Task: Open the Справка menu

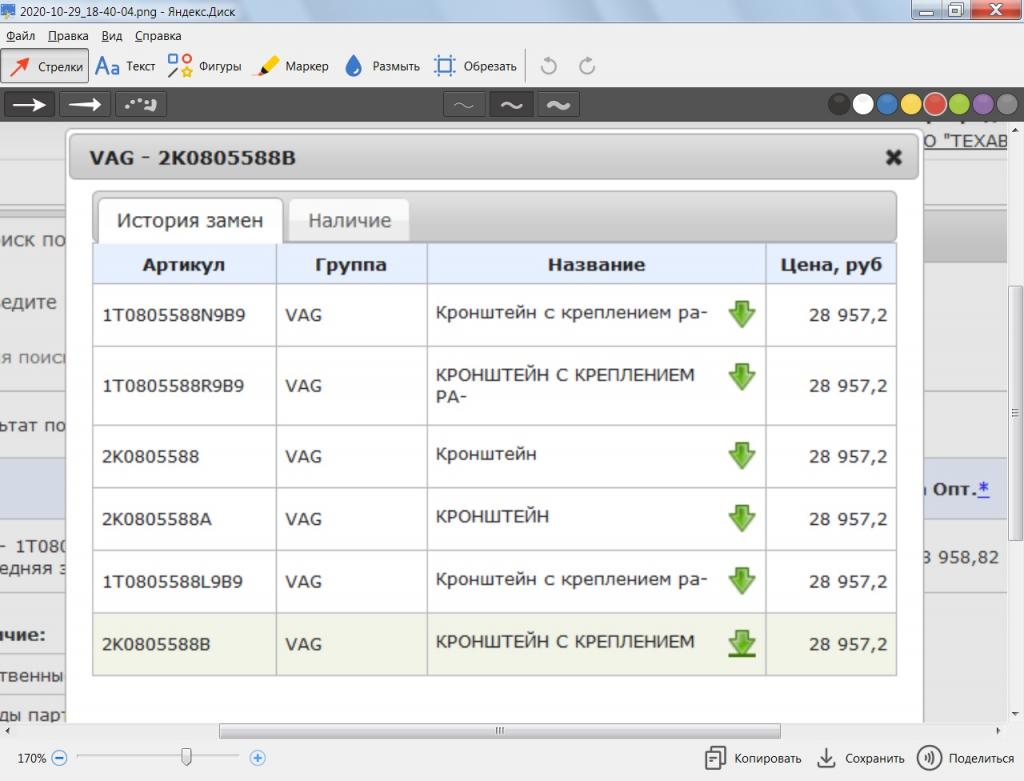Action: click(x=158, y=36)
